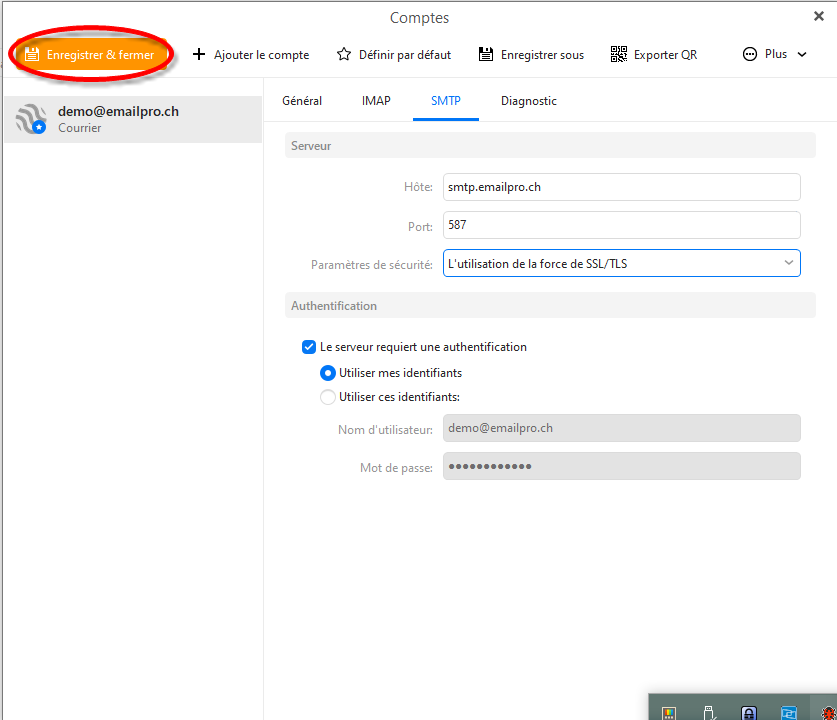
Task: Click the plus icon of Ajouter le compte
Action: point(199,55)
